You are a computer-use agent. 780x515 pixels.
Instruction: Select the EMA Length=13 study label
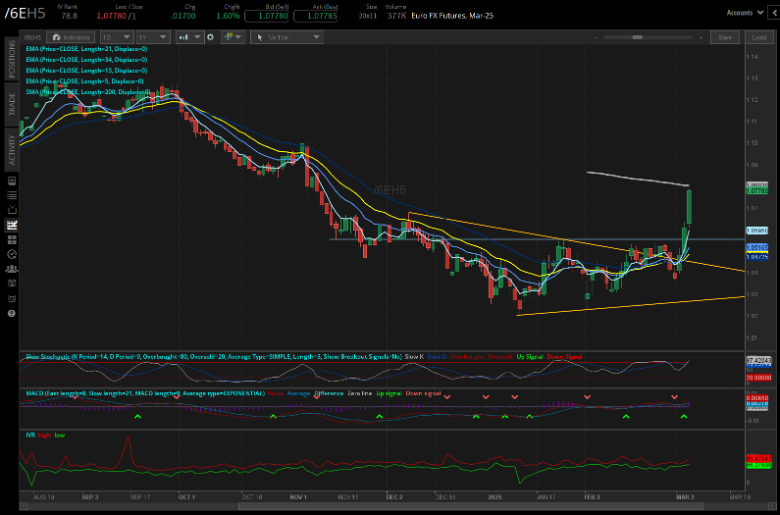[x=86, y=70]
